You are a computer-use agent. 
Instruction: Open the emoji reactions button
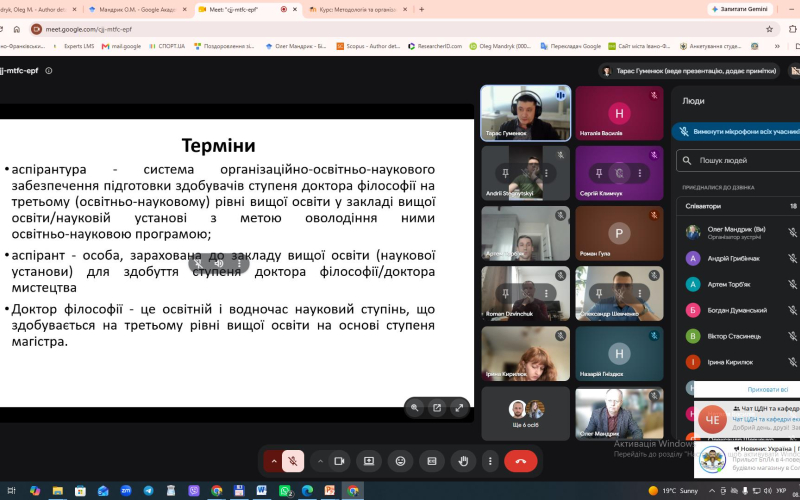point(401,461)
